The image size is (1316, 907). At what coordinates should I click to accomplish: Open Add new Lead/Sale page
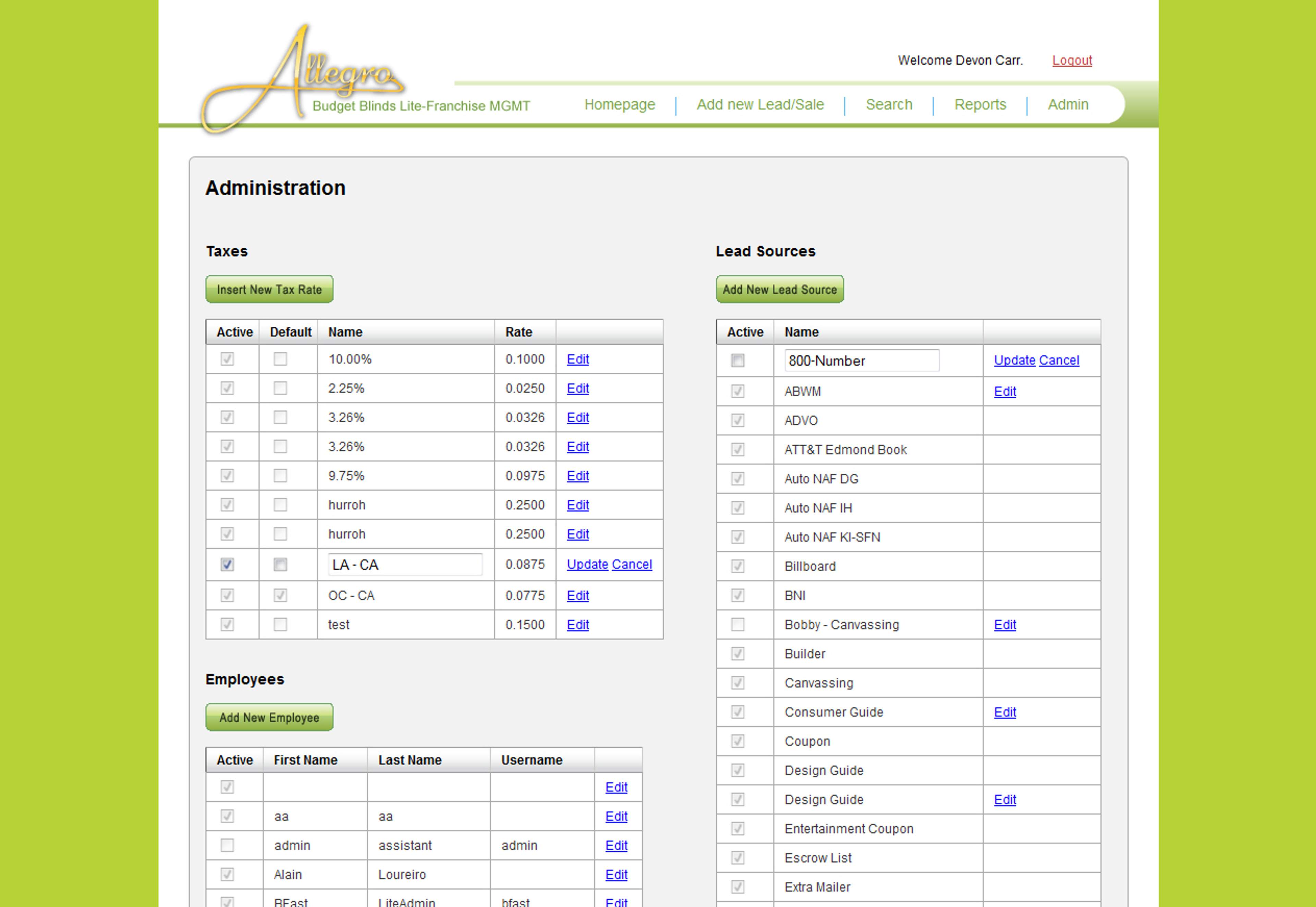tap(760, 104)
